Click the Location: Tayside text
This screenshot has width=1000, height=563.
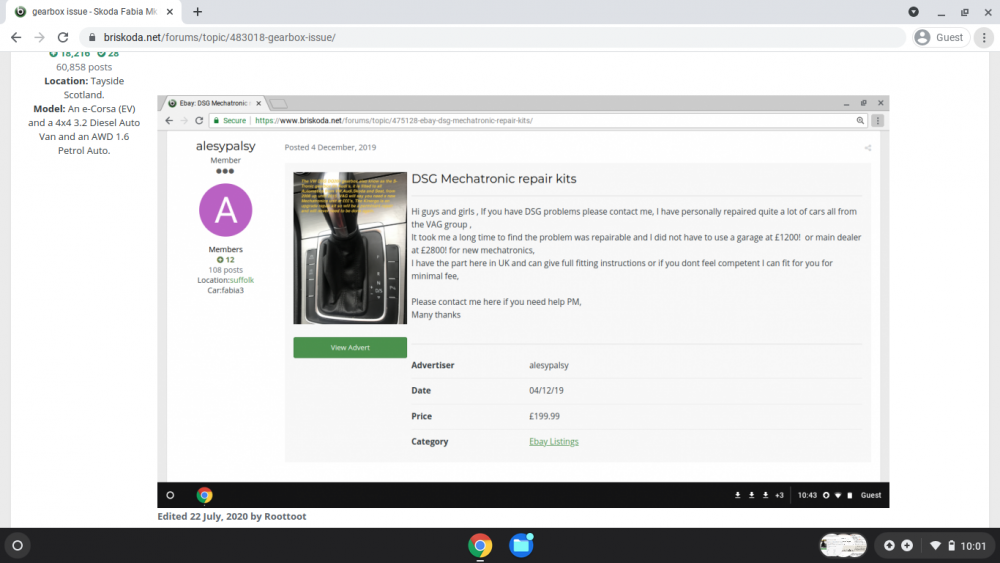[84, 81]
